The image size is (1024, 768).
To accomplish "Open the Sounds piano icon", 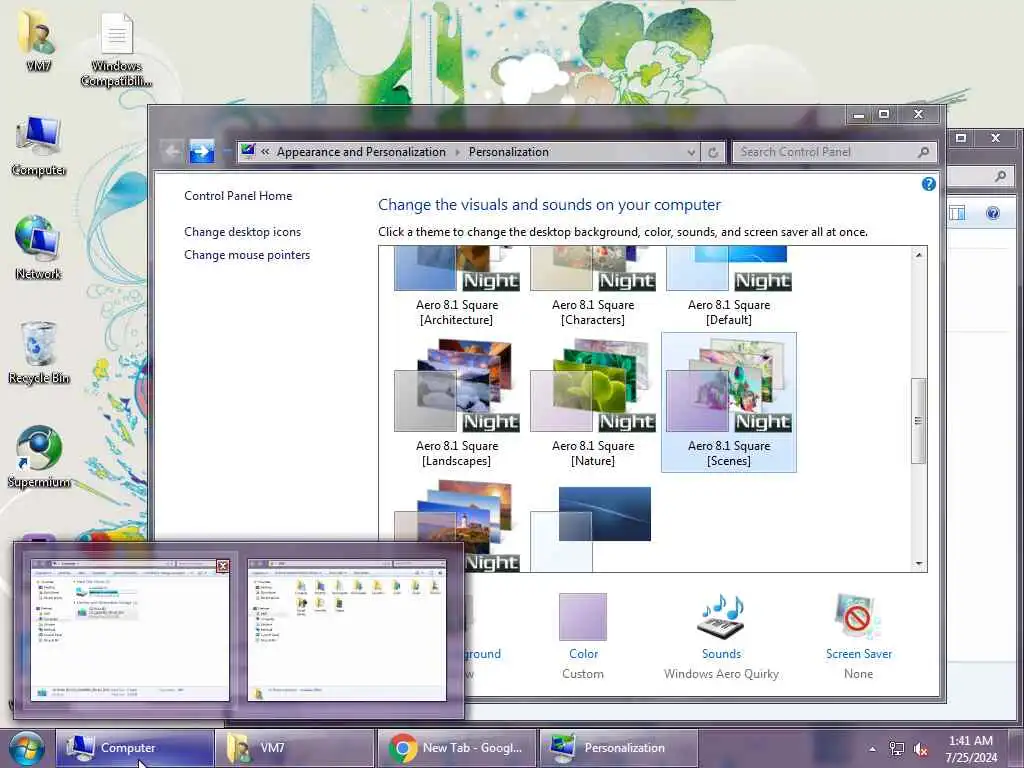I will 722,616.
